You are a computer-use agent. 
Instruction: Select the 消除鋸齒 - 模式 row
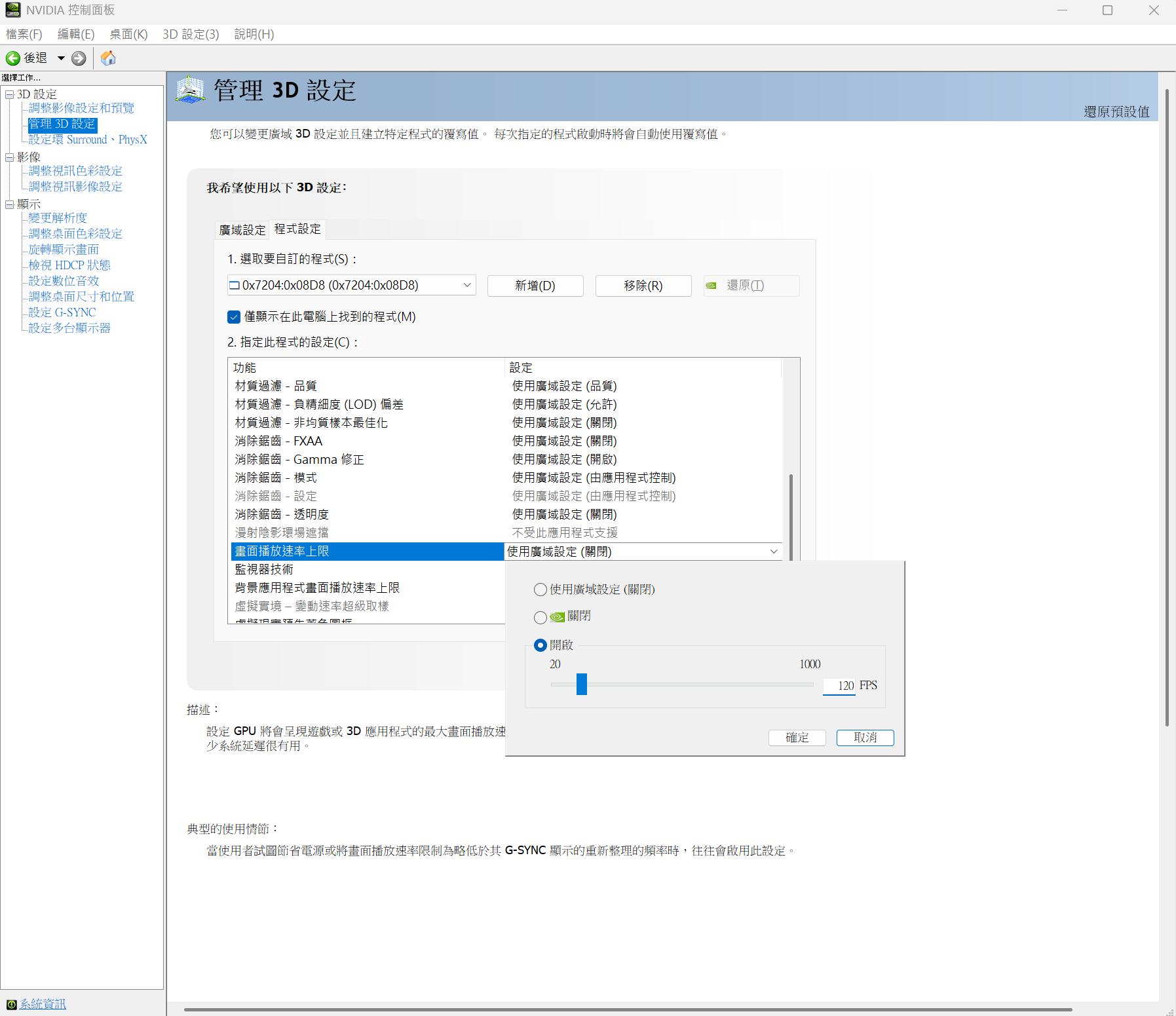pos(507,478)
